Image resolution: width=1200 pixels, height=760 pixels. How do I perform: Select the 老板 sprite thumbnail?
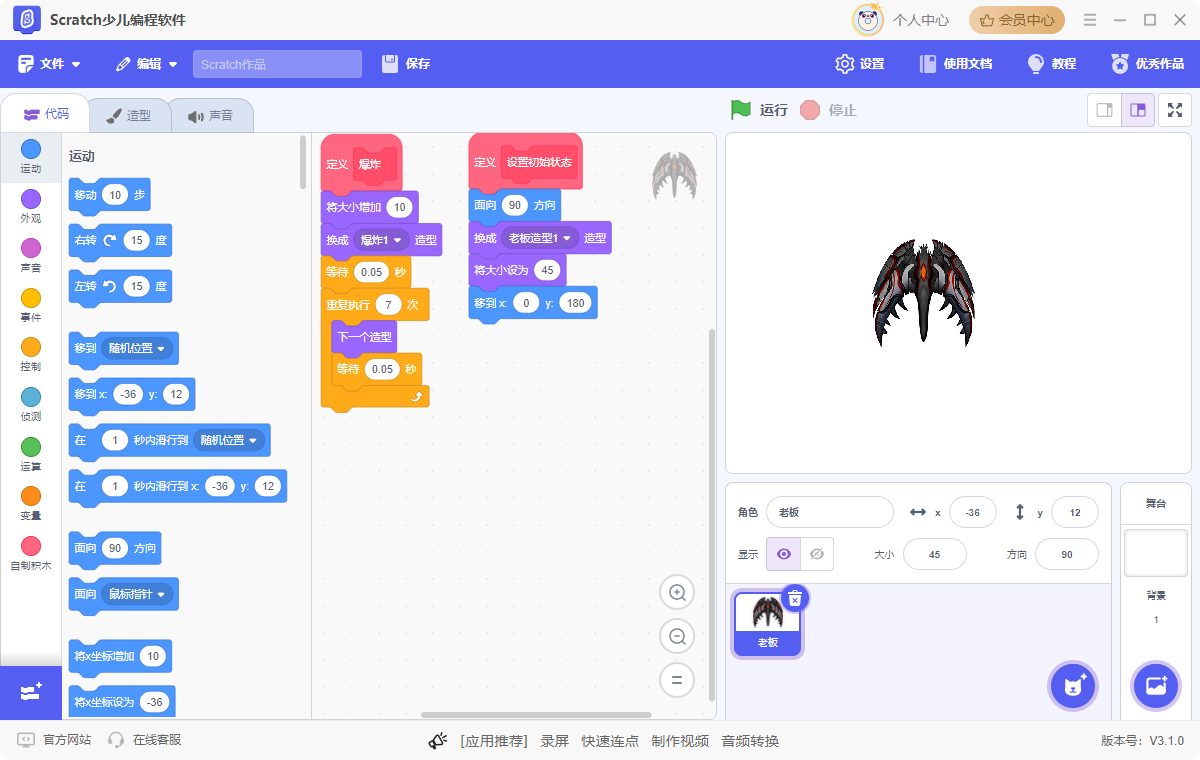(x=767, y=620)
